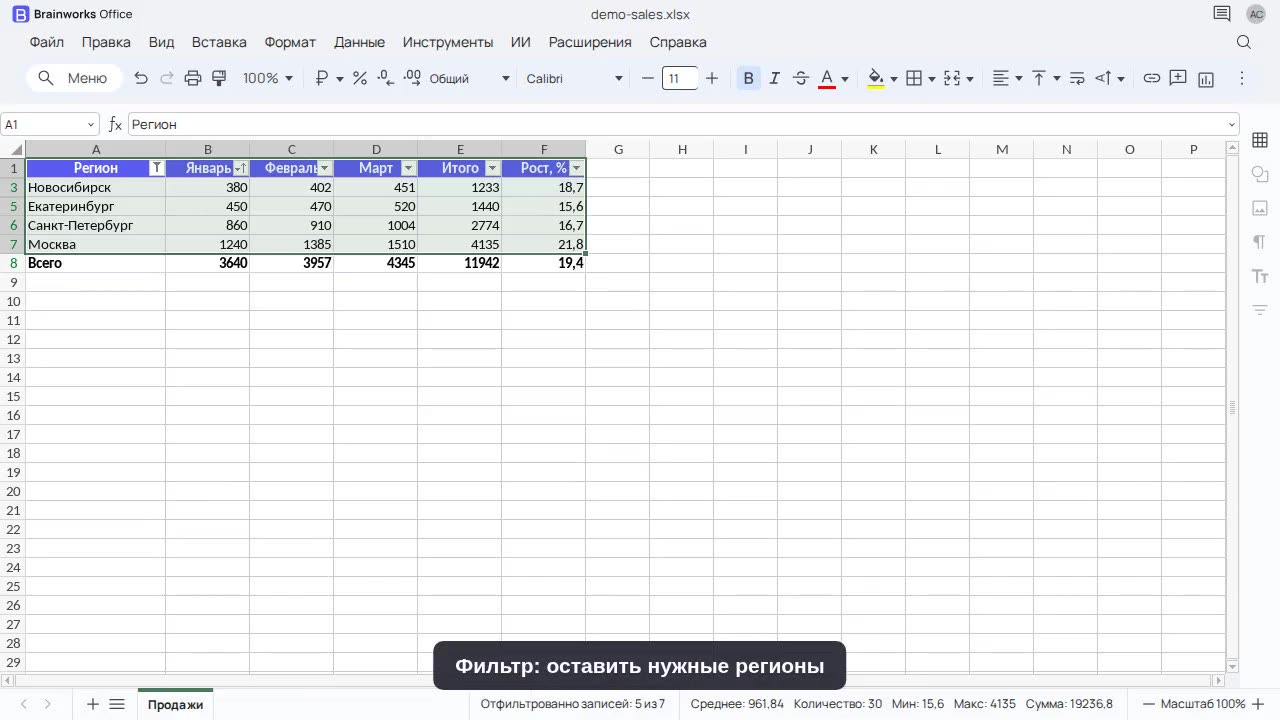Select the Продажи sheet tab
The image size is (1280, 720).
coord(175,704)
